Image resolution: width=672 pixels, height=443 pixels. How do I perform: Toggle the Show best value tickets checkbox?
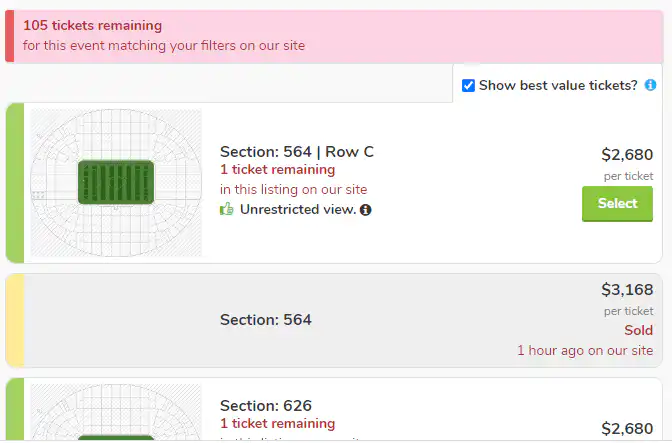click(x=468, y=86)
